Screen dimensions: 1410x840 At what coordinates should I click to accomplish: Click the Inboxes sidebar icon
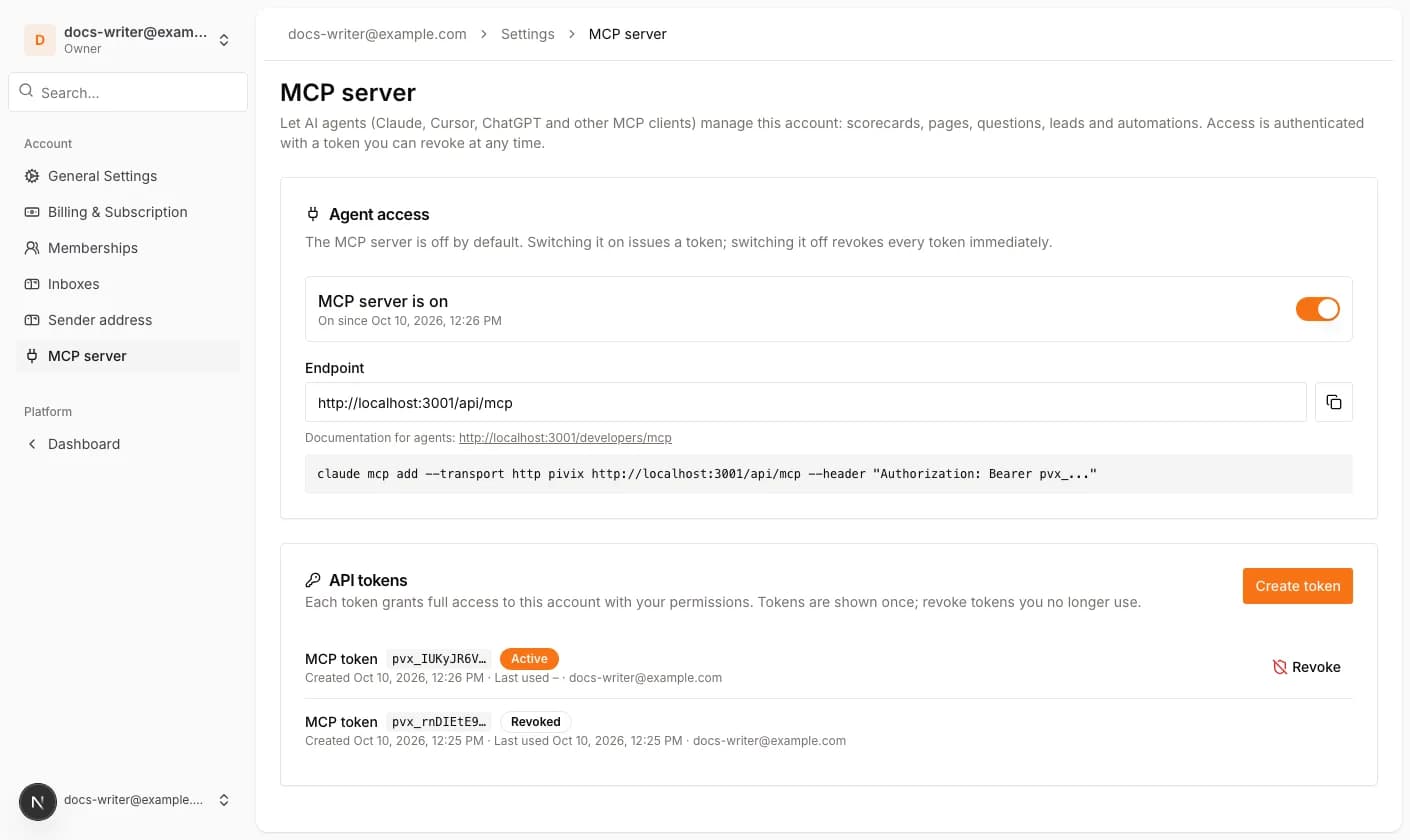(x=32, y=284)
